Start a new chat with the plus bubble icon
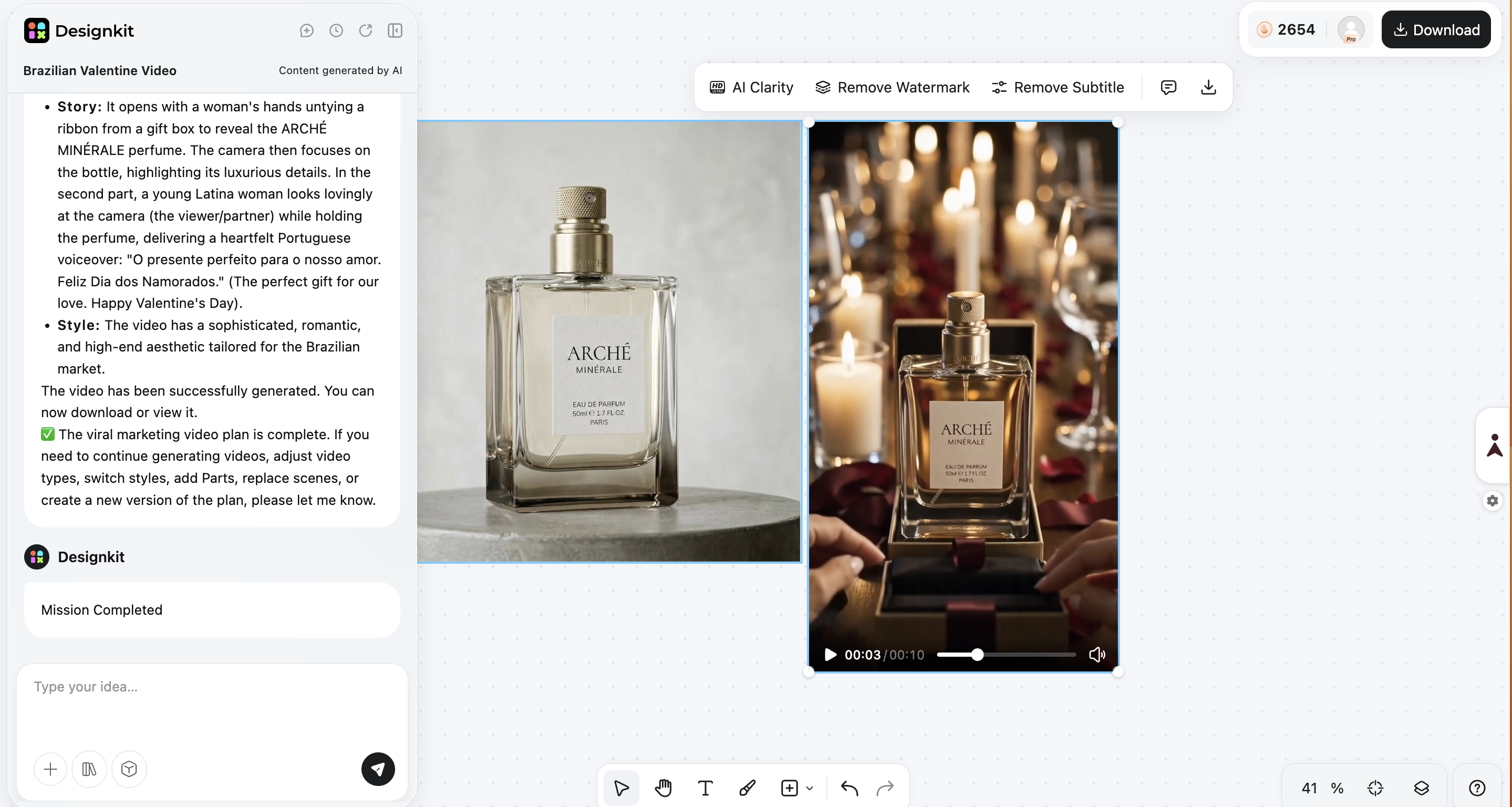The height and width of the screenshot is (807, 1512). click(306, 30)
